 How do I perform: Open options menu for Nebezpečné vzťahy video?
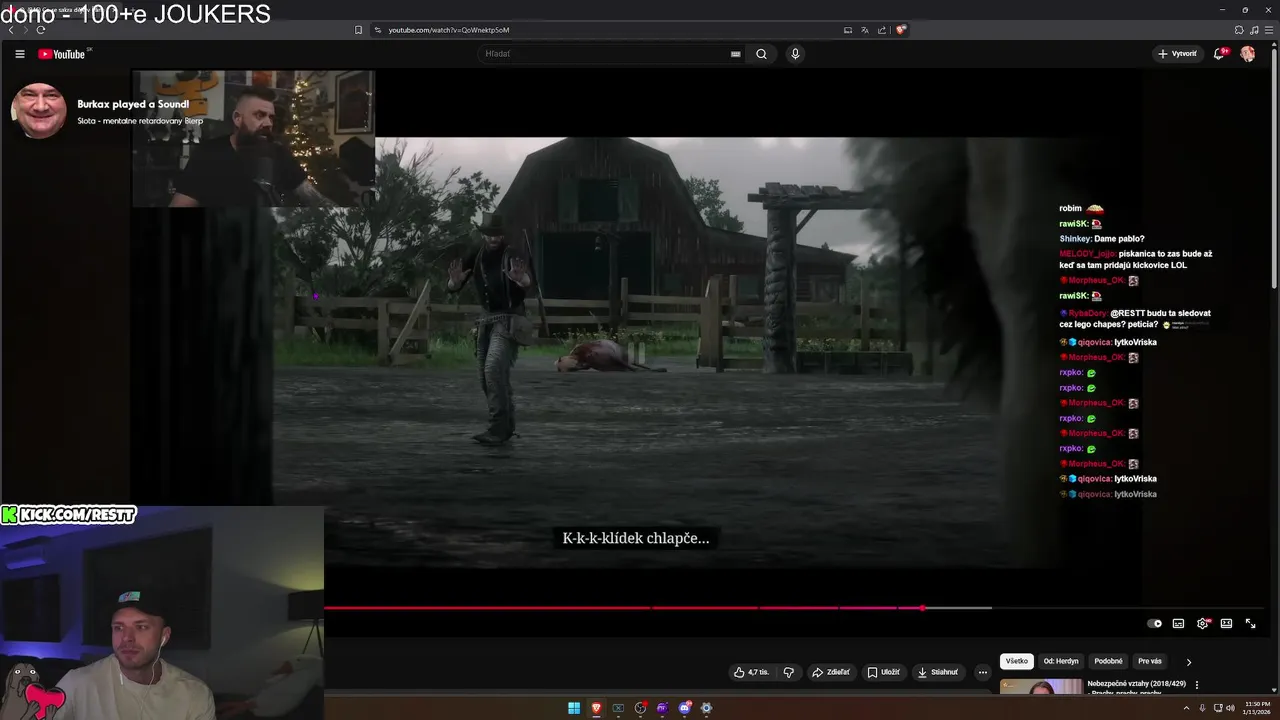(x=1197, y=685)
